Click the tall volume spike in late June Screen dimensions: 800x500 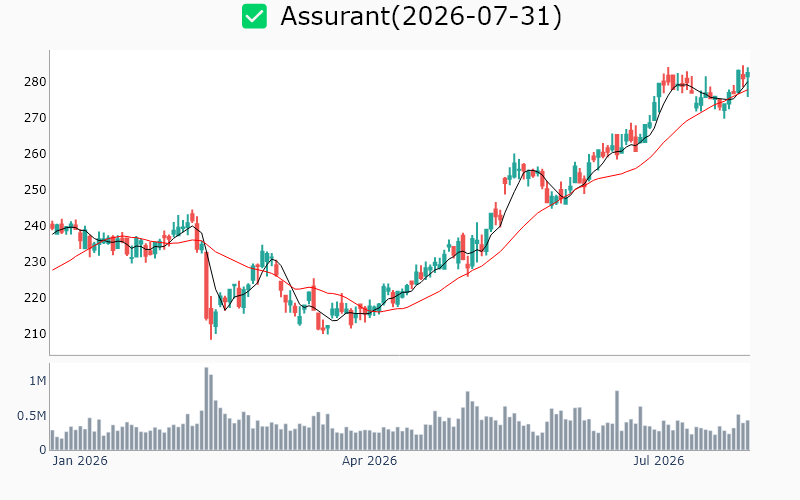(617, 420)
